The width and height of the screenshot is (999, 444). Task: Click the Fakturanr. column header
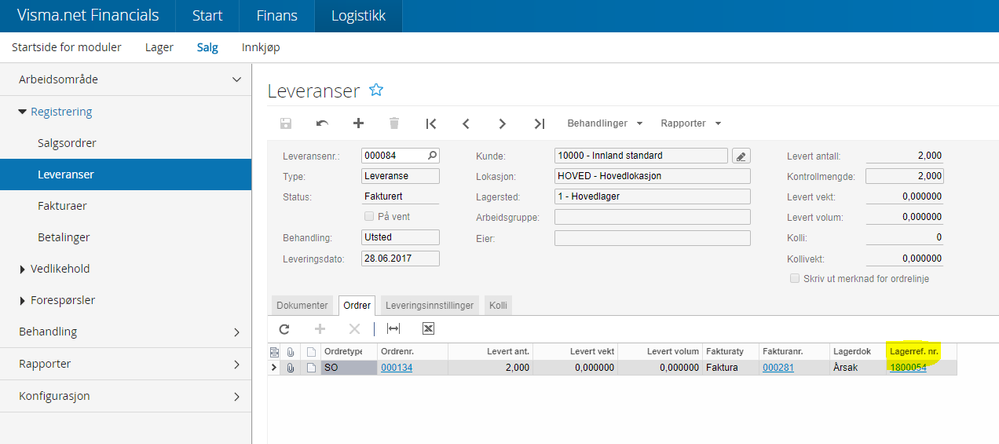point(794,352)
